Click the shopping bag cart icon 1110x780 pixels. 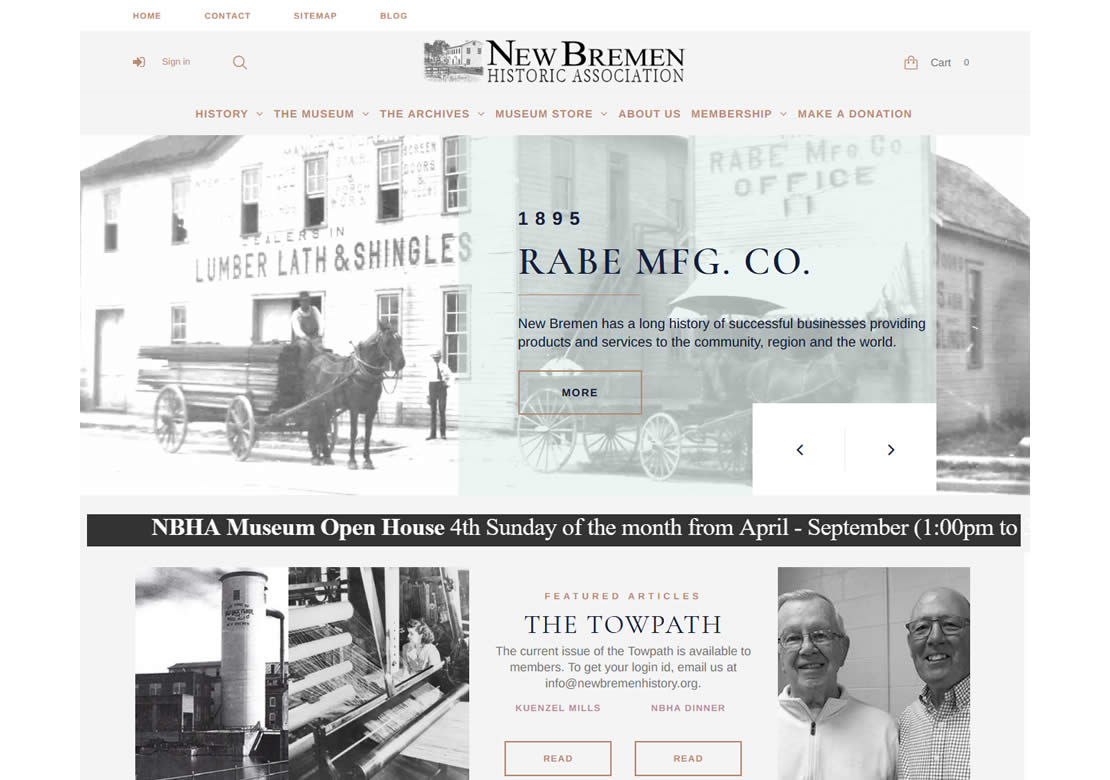[910, 62]
